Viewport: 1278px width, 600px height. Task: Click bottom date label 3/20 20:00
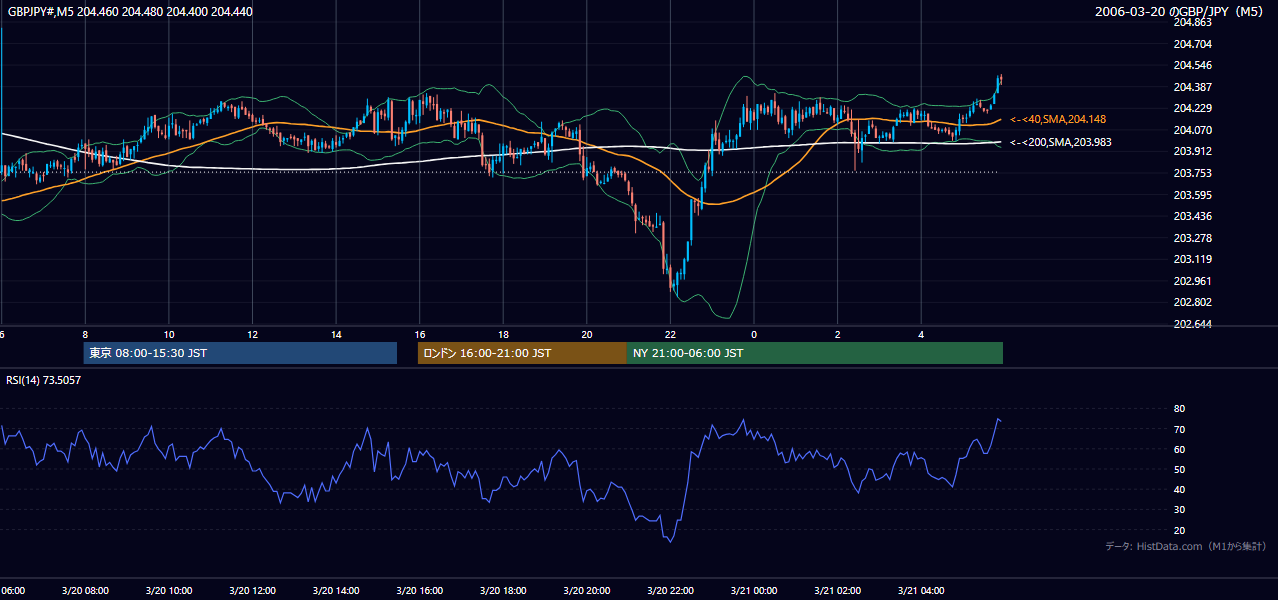(x=587, y=591)
